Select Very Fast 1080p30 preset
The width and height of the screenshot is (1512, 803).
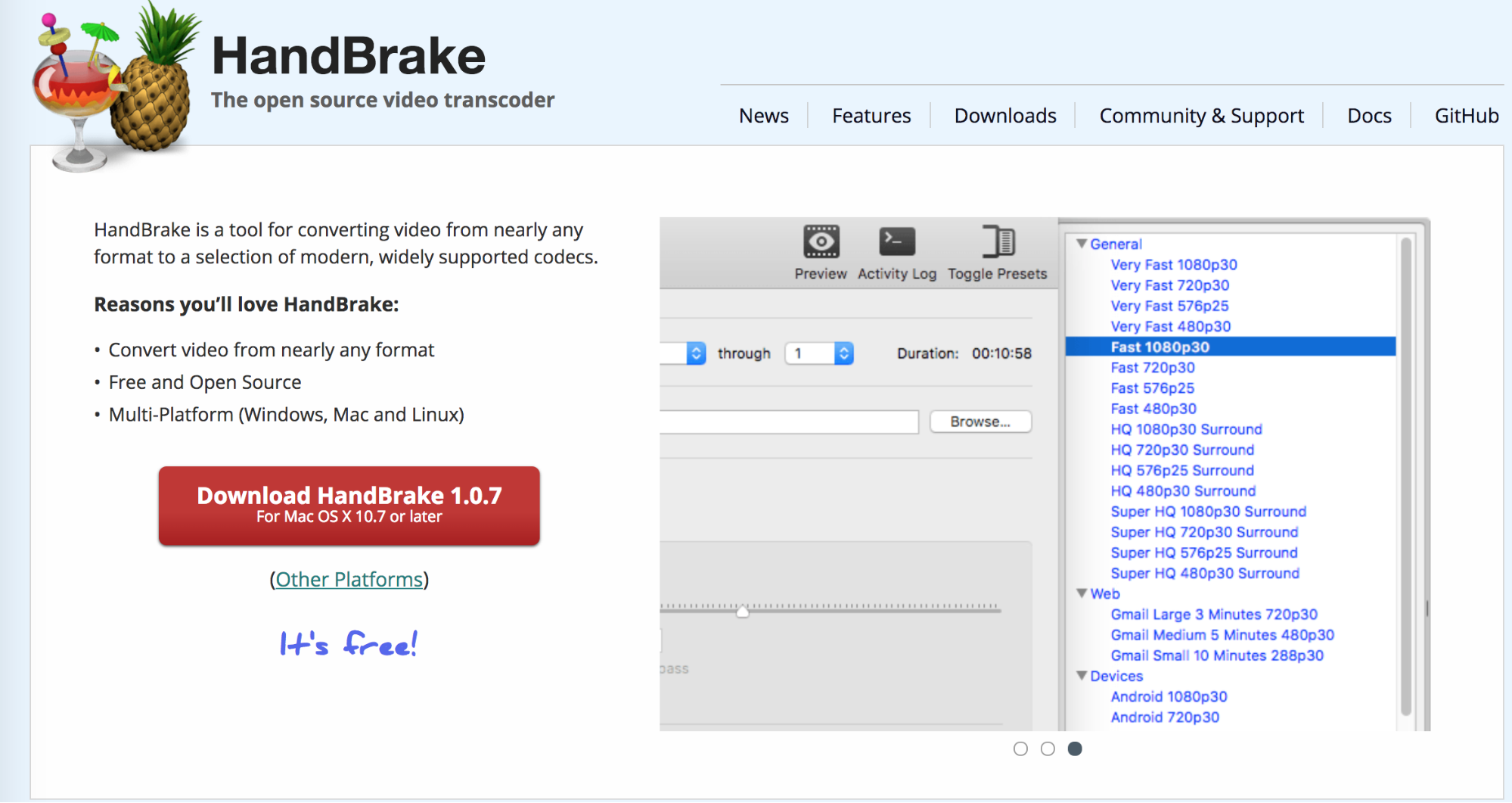1174,265
